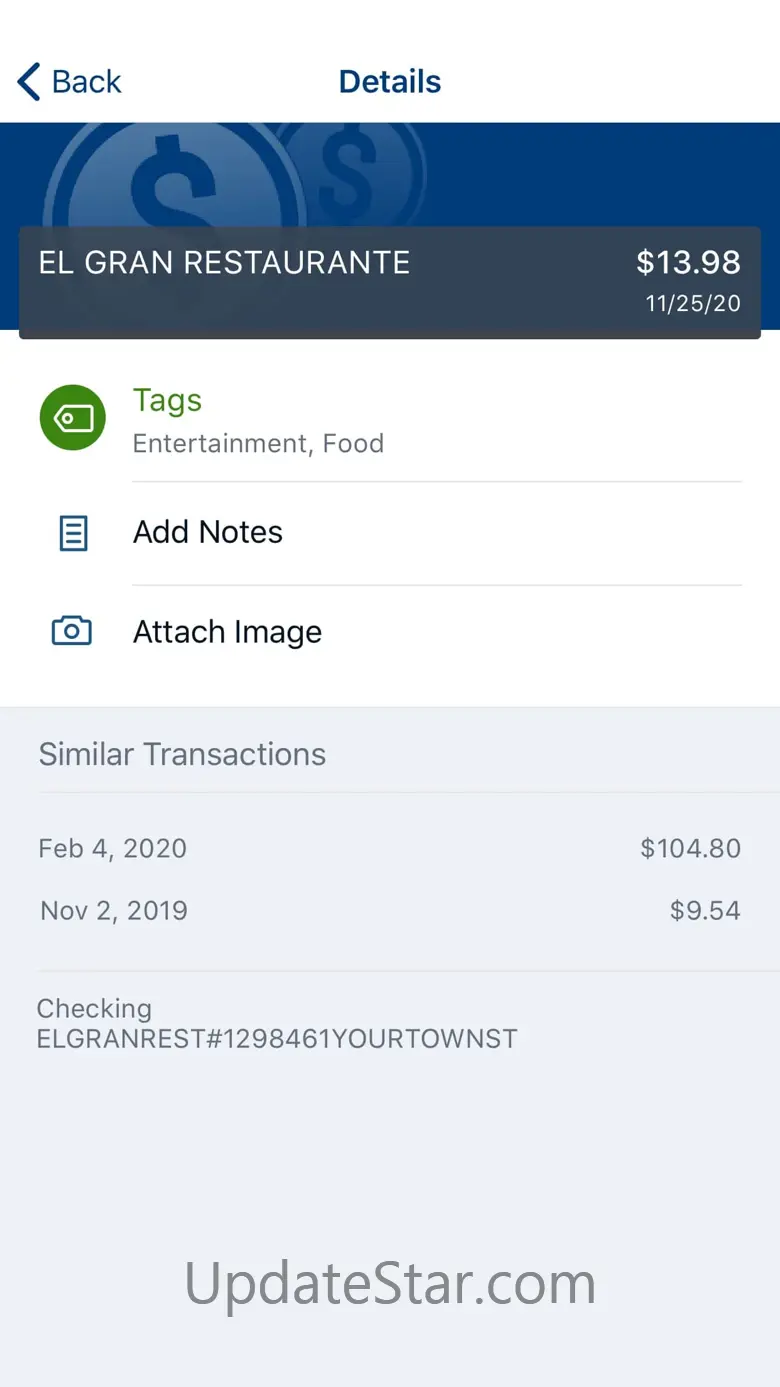Tap the Details screen title
Image resolution: width=780 pixels, height=1387 pixels.
(x=390, y=82)
